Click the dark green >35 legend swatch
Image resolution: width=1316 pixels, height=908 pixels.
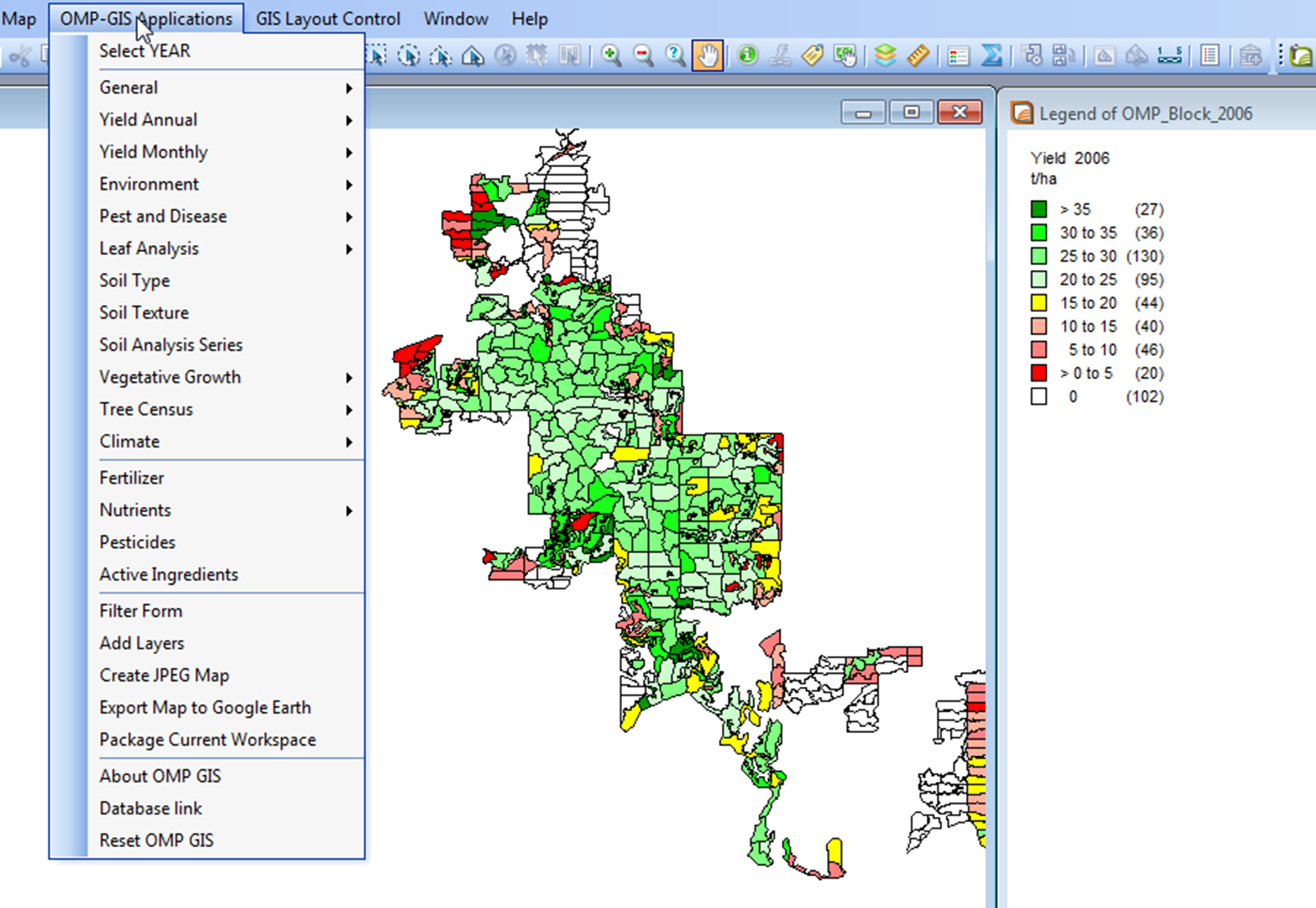(x=1038, y=209)
